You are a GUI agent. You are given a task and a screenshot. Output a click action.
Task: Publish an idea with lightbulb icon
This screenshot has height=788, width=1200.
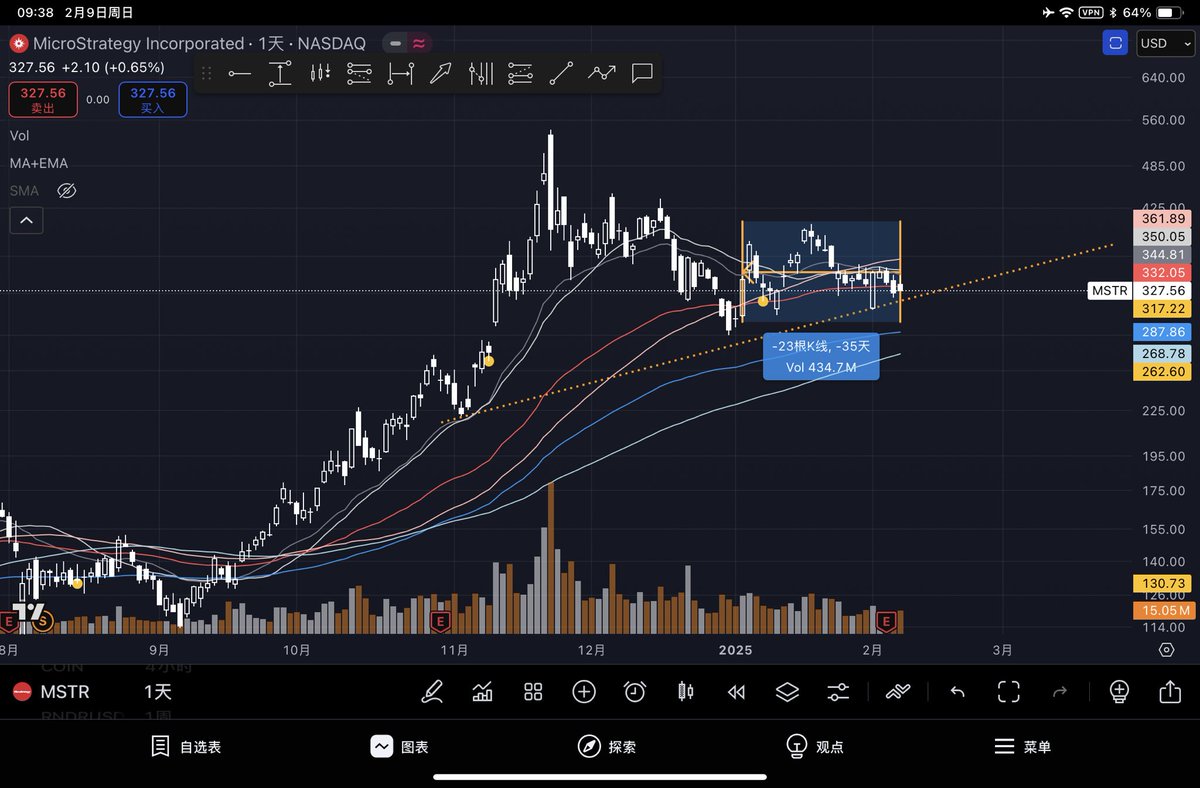(1119, 692)
